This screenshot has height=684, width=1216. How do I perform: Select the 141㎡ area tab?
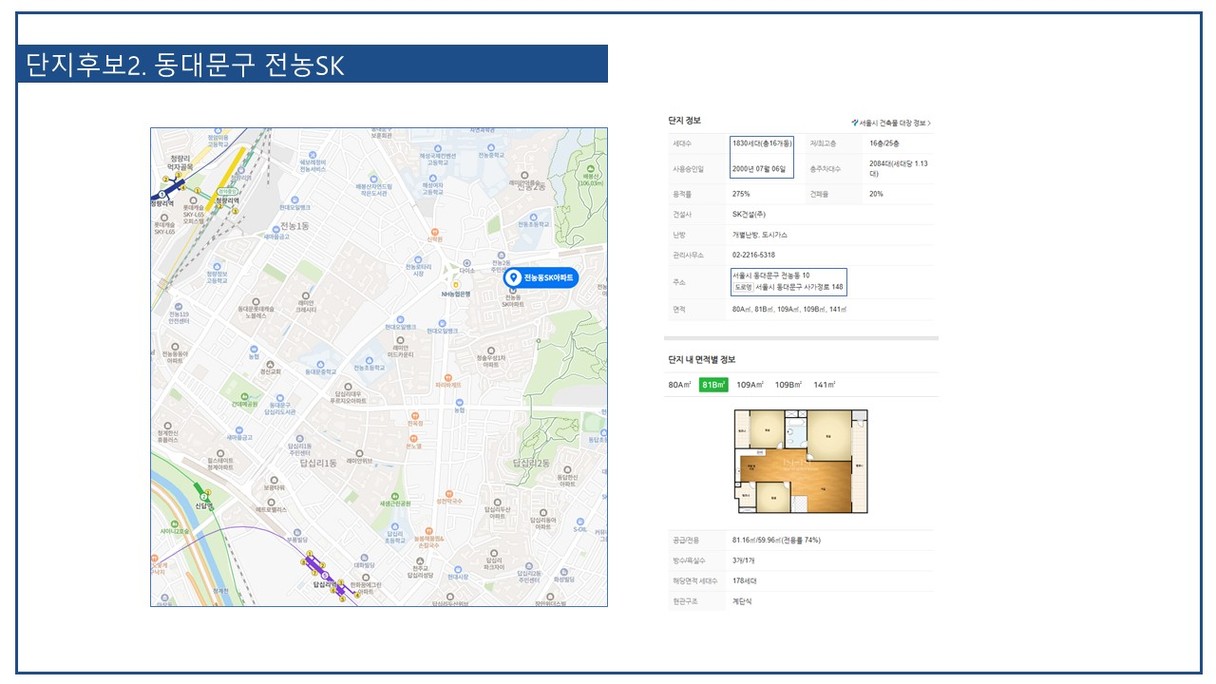tap(824, 385)
